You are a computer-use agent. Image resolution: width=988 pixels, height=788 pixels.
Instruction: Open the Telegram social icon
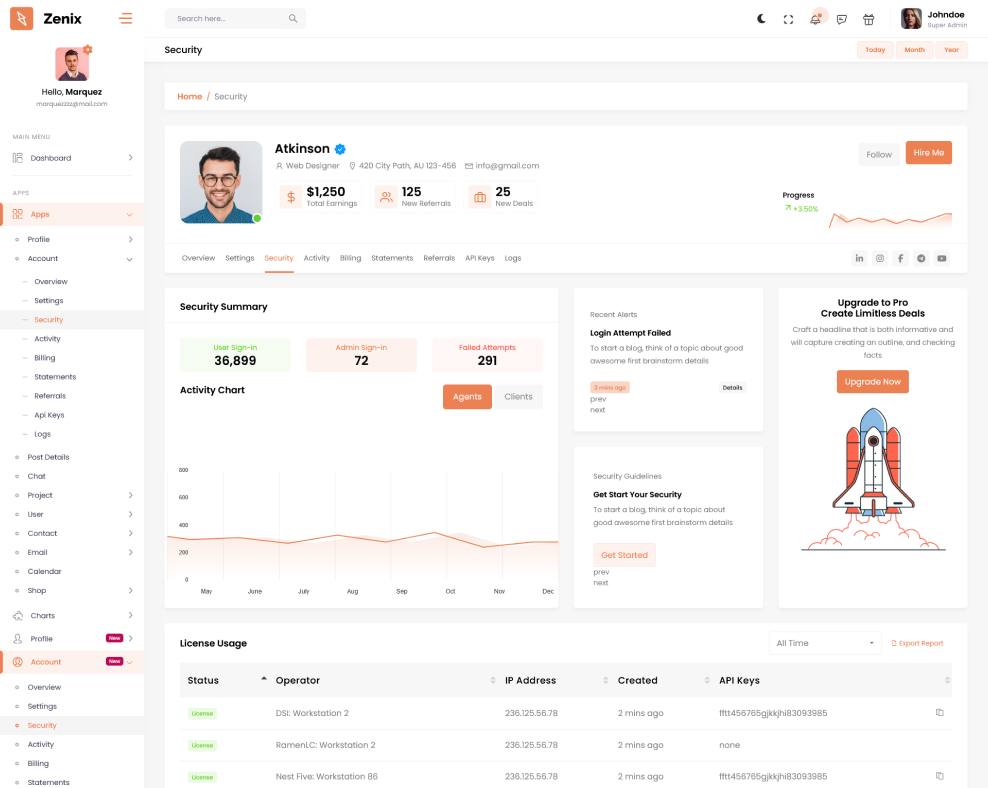pos(921,258)
